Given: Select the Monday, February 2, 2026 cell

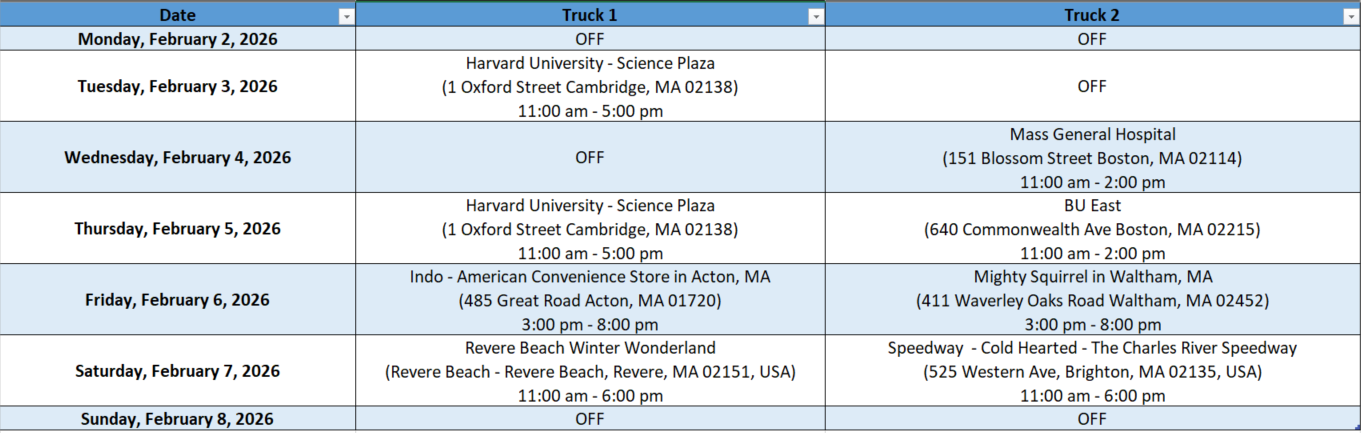Looking at the screenshot, I should [x=178, y=39].
